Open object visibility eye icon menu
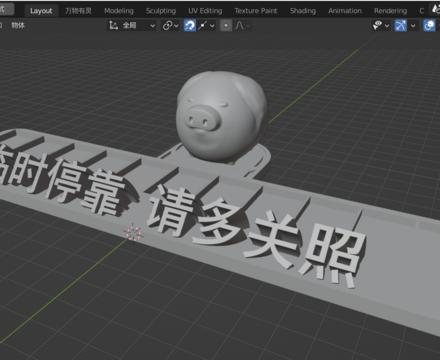Screen dimensions: 440x360 380,26
